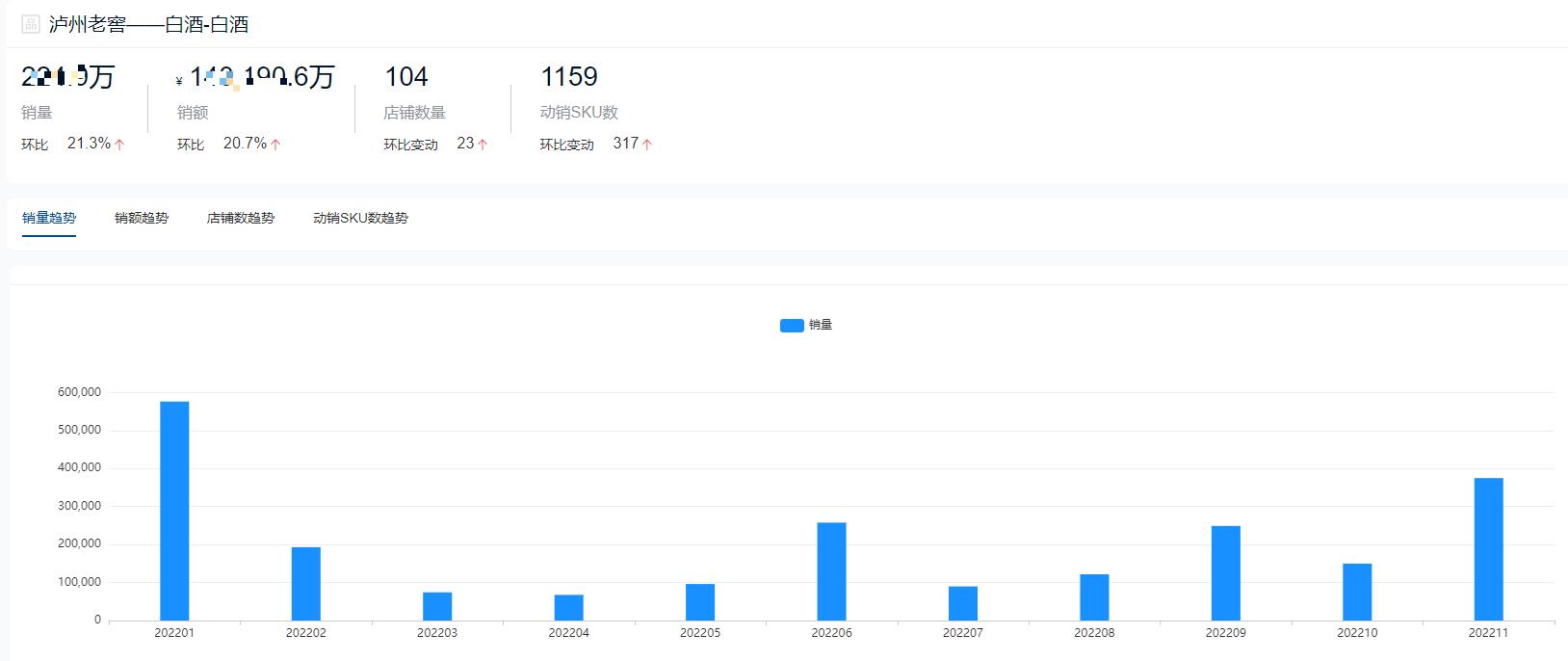Click the up arrow beside 环比变动 23
The image size is (1568, 661).
click(483, 145)
